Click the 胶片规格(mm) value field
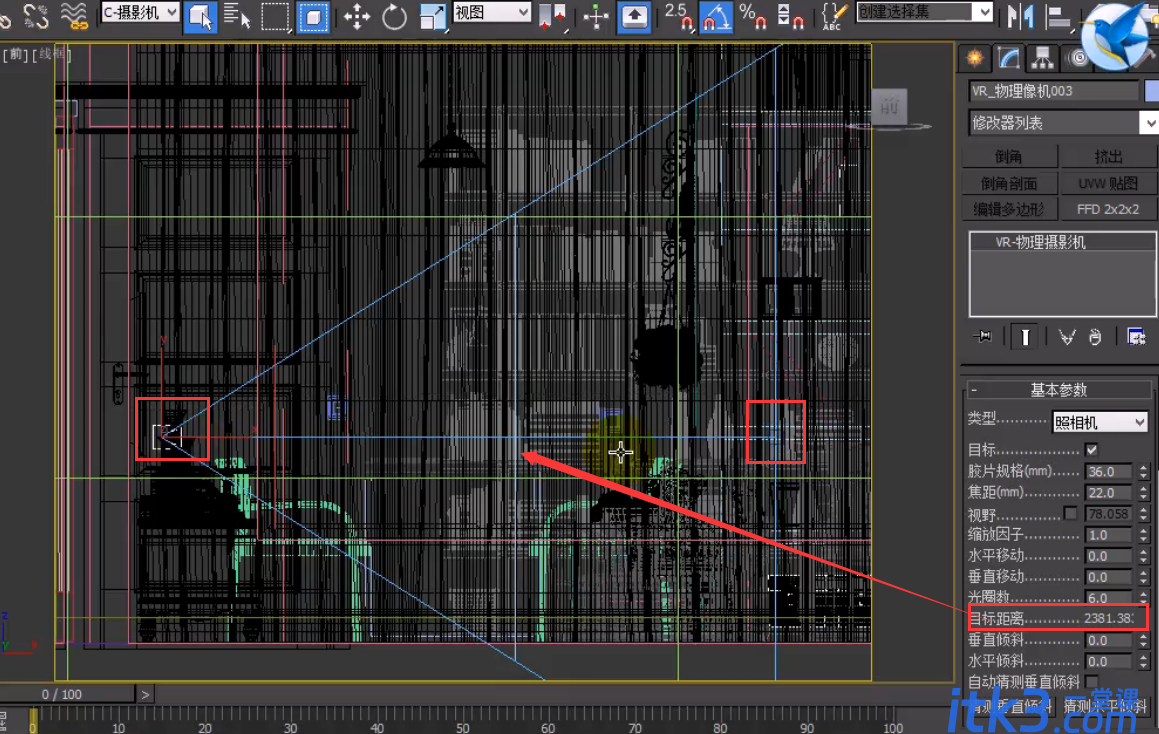Screen dimensions: 1159x734 [1109, 472]
